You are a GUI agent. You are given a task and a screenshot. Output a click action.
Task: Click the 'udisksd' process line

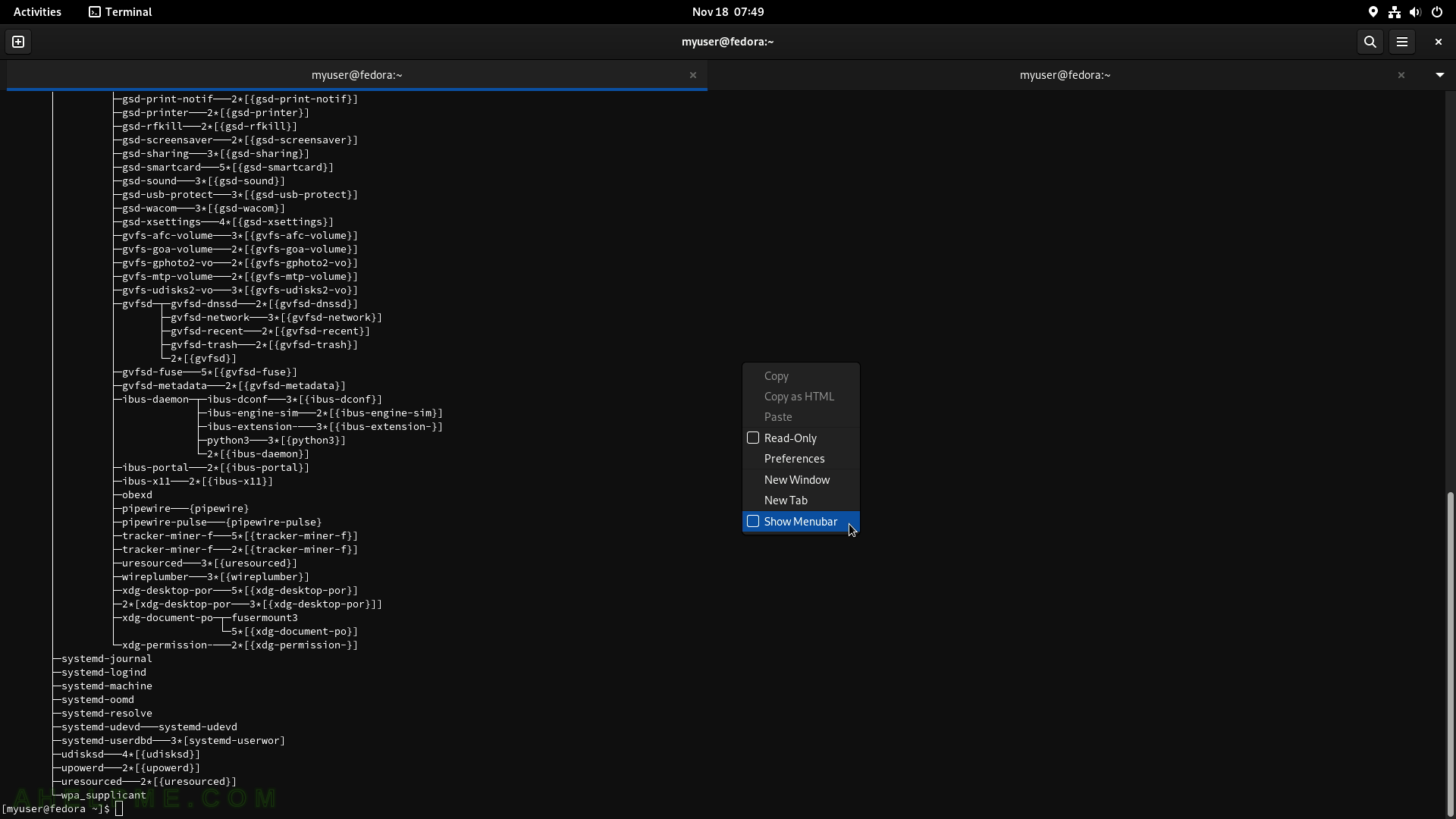[x=130, y=754]
